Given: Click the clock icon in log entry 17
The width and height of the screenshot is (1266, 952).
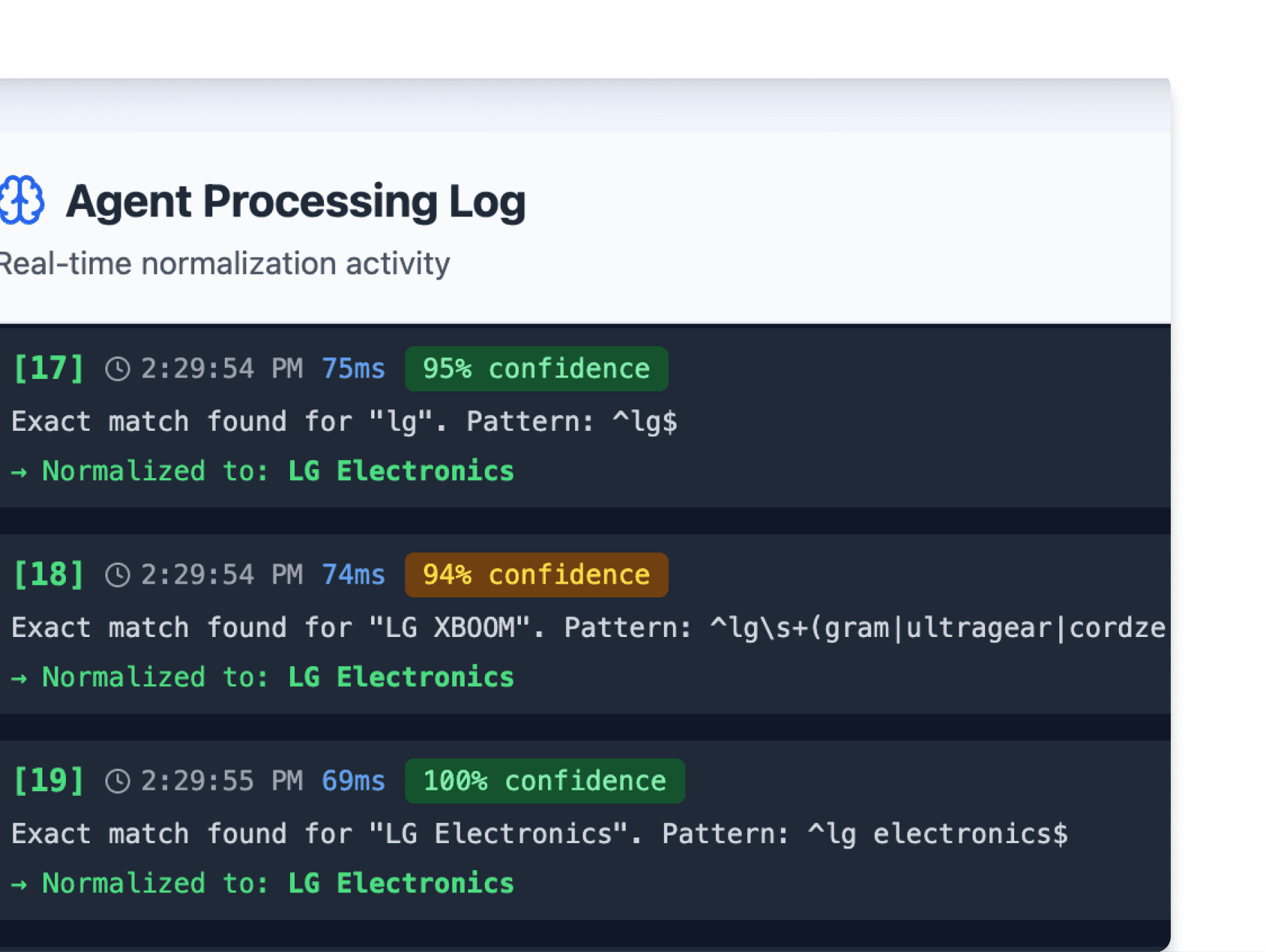Looking at the screenshot, I should (x=118, y=368).
